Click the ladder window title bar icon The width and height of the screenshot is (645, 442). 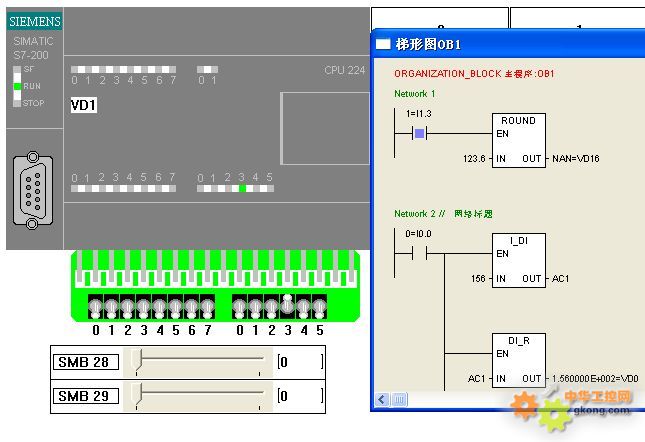(383, 44)
